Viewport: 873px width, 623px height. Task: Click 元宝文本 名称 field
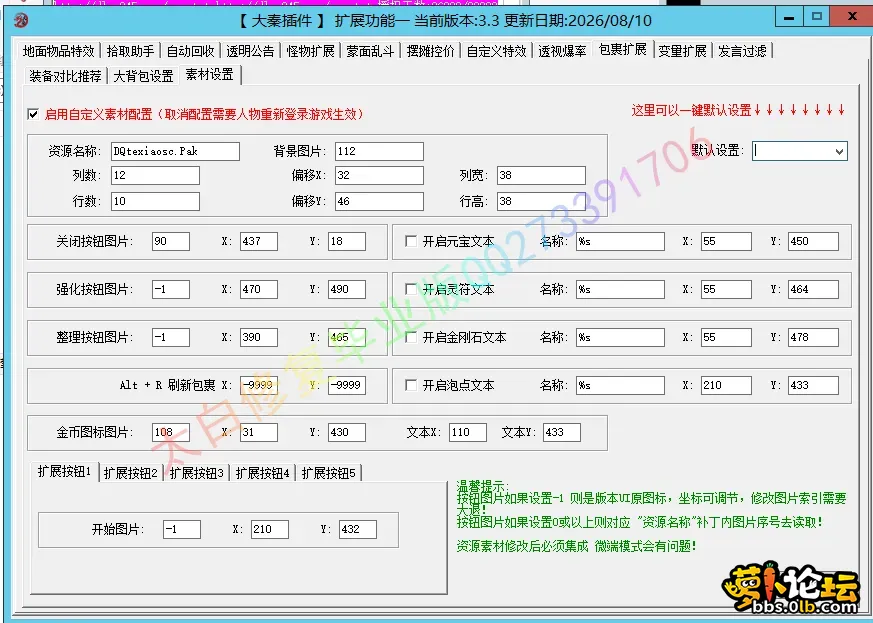point(620,241)
